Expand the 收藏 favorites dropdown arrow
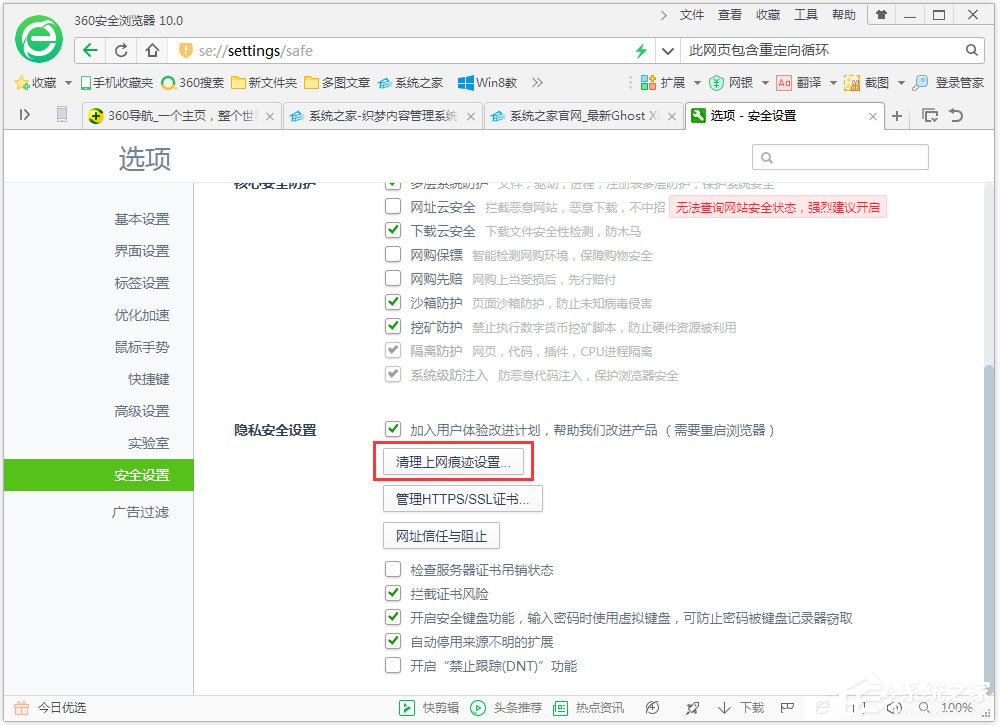 (66, 83)
